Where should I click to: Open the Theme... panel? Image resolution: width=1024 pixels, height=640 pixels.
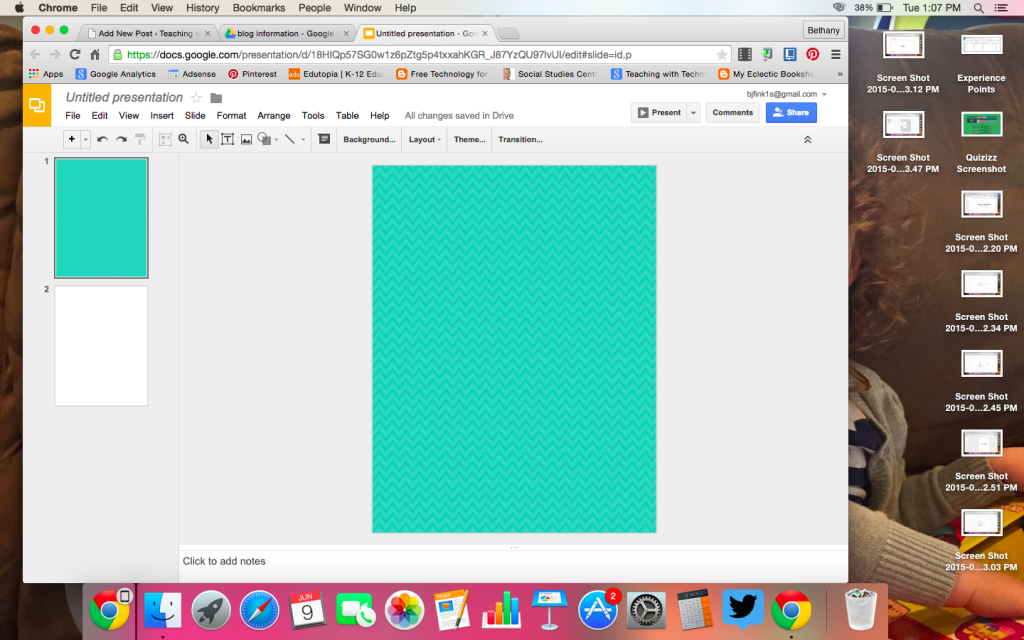tap(470, 139)
